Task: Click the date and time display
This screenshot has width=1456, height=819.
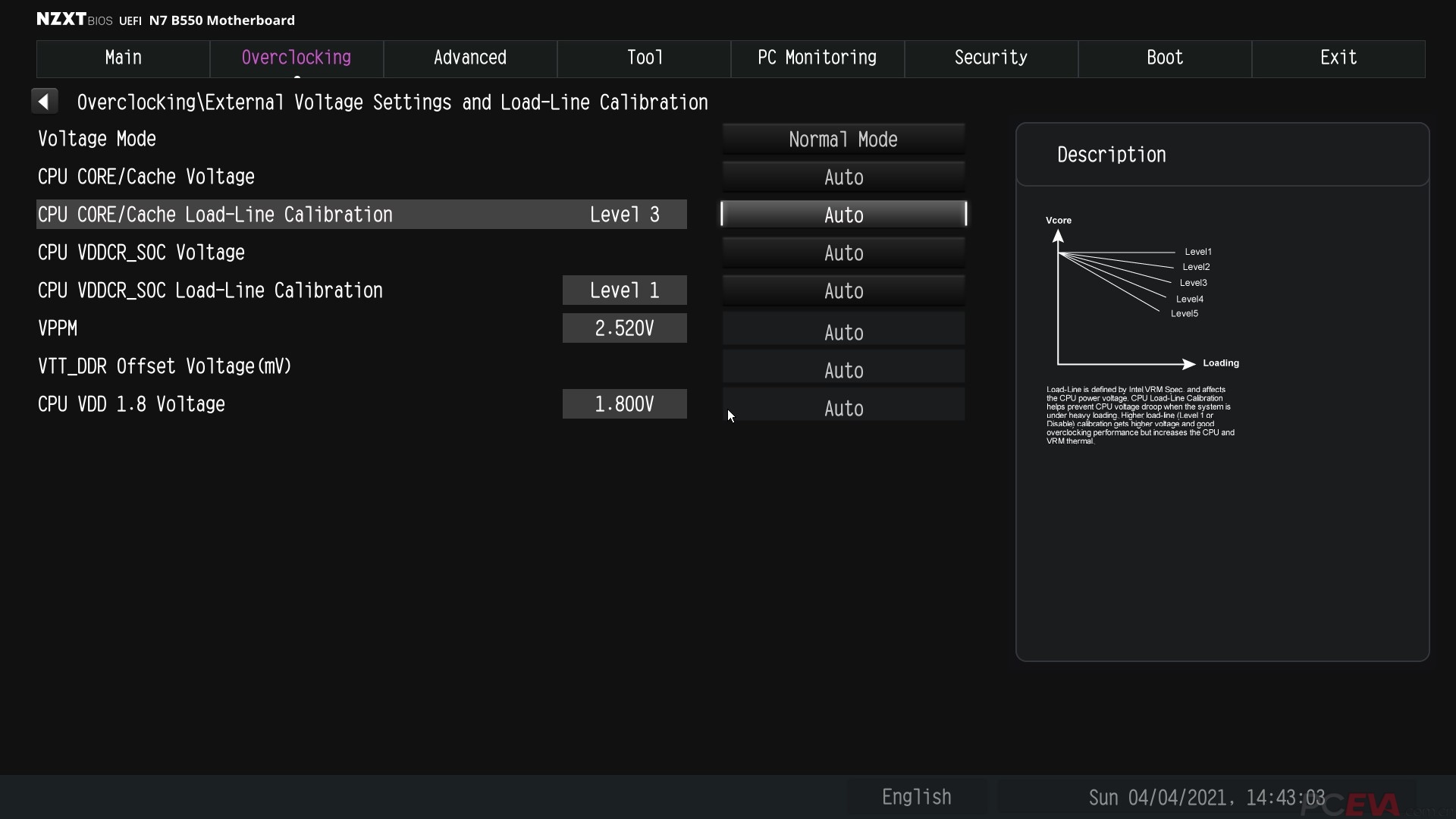Action: [x=1206, y=798]
